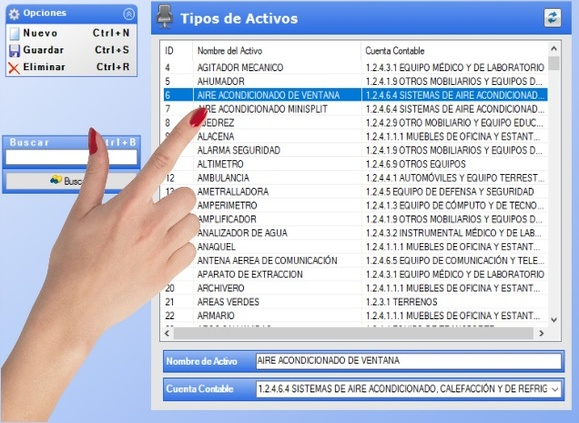Click the office chair icon beside Tipos de Activos
The width and height of the screenshot is (579, 423).
click(165, 17)
